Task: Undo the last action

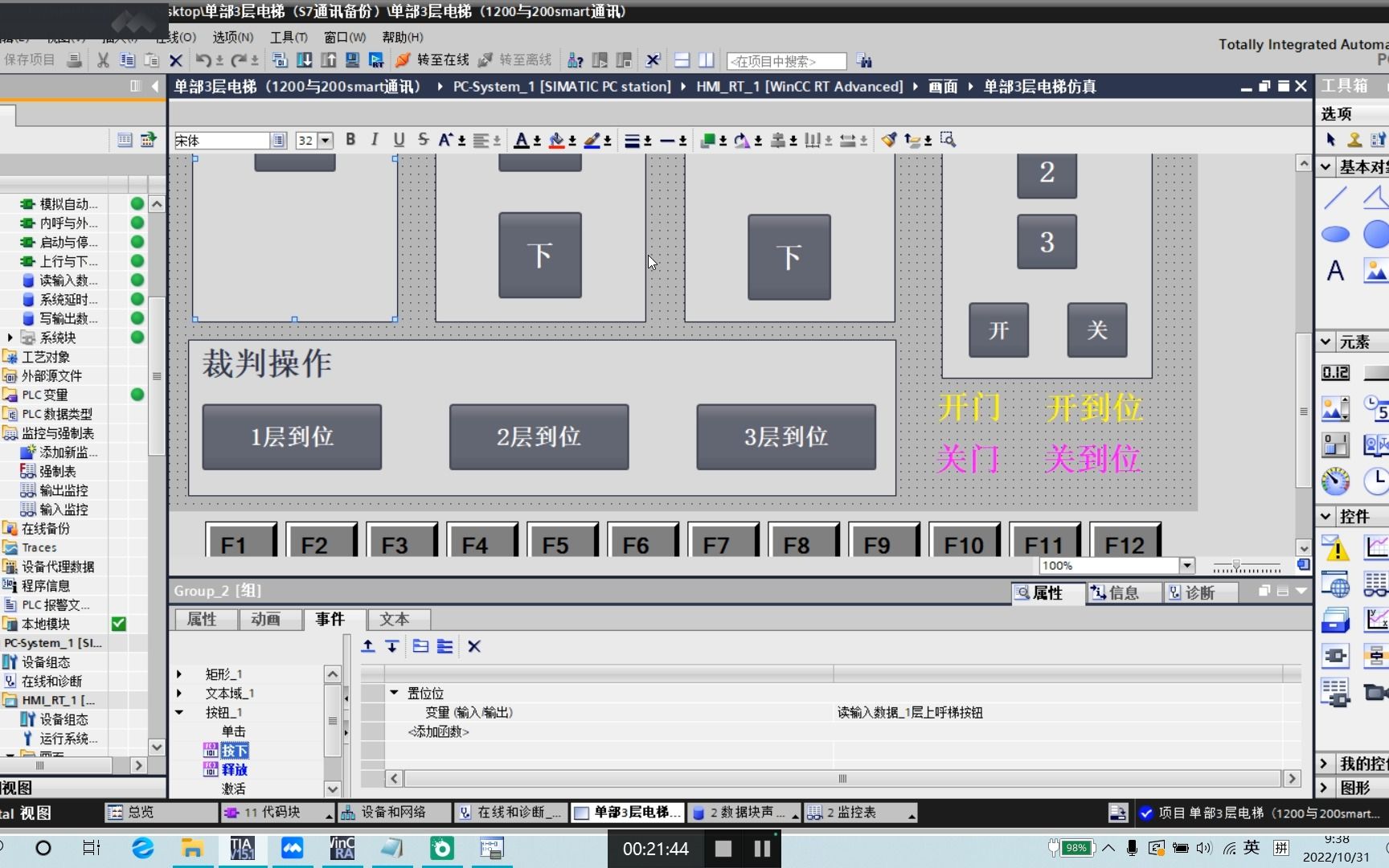Action: (203, 60)
